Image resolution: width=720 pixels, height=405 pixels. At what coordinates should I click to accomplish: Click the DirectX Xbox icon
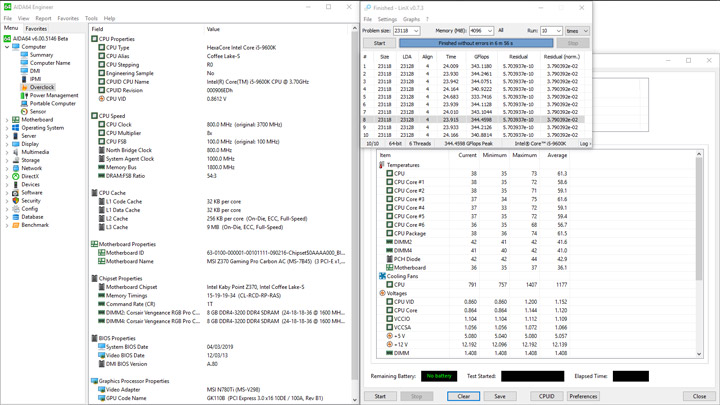coord(16,176)
